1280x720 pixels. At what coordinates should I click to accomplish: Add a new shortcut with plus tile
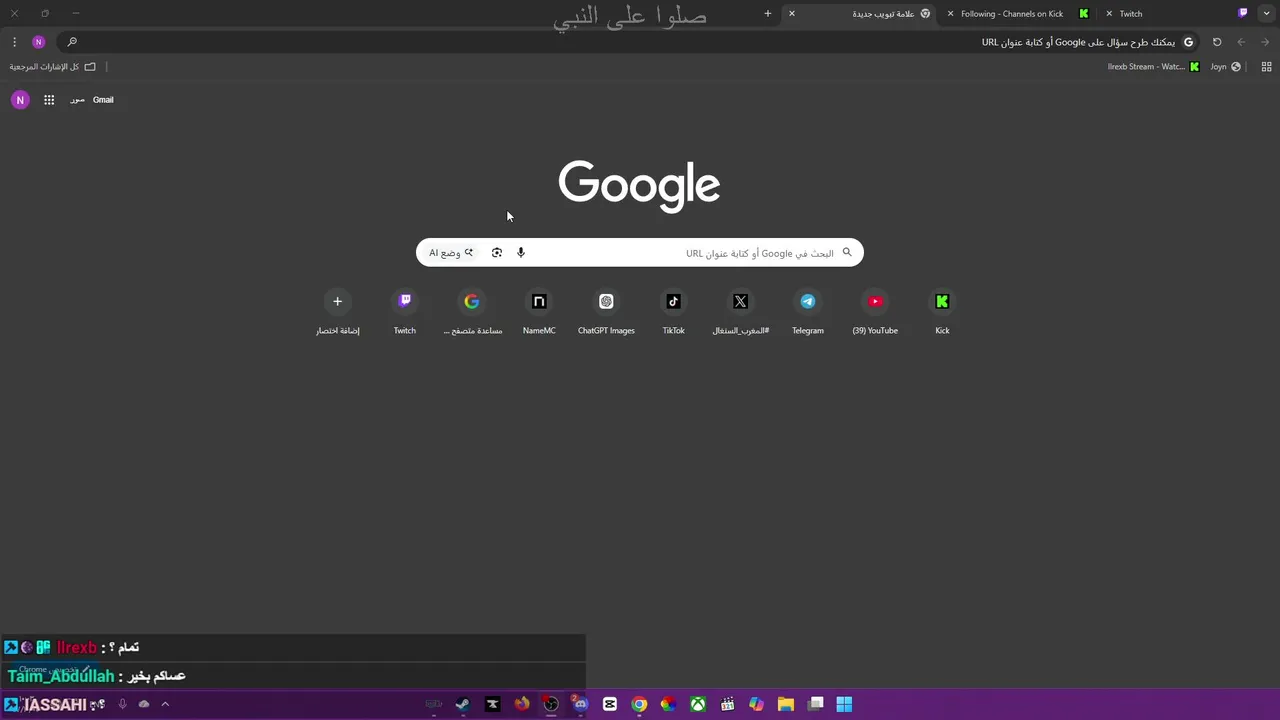[337, 312]
